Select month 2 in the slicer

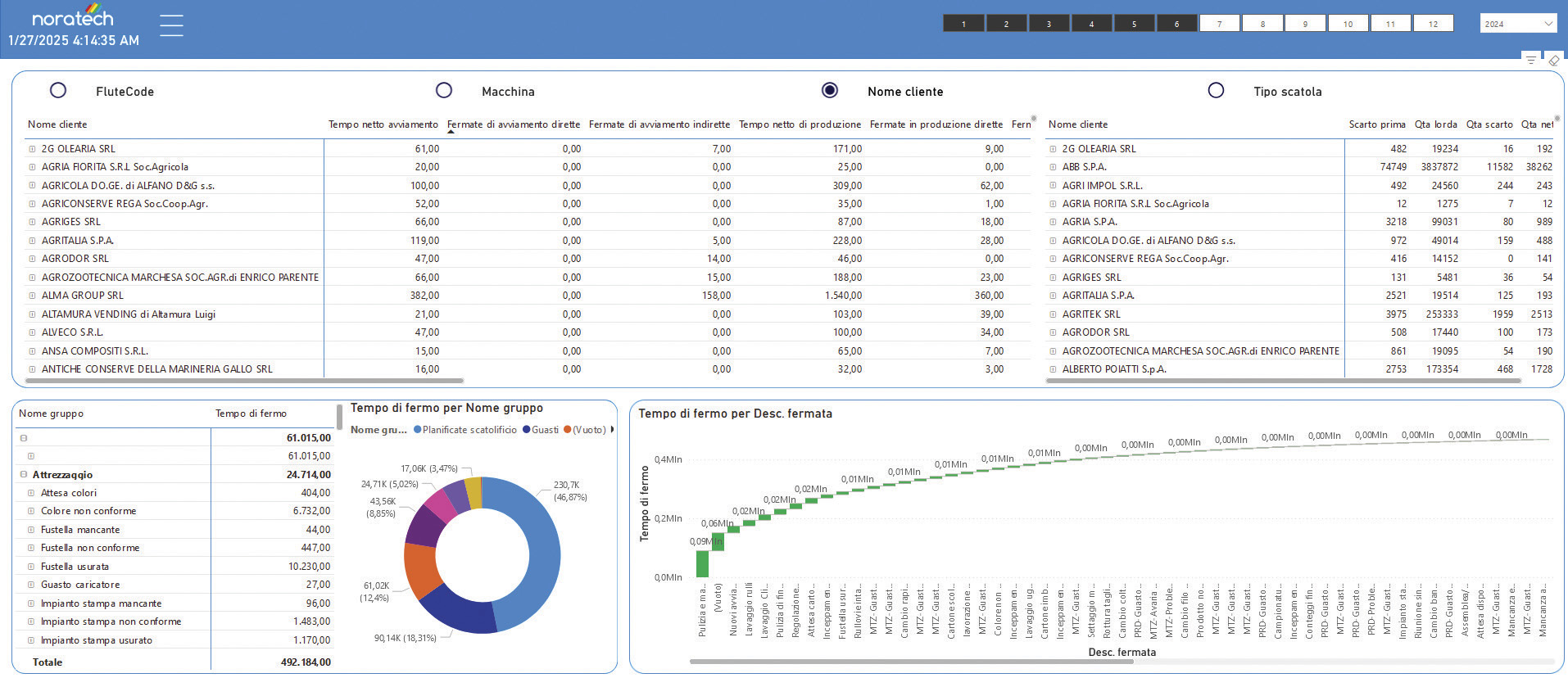coord(1006,24)
